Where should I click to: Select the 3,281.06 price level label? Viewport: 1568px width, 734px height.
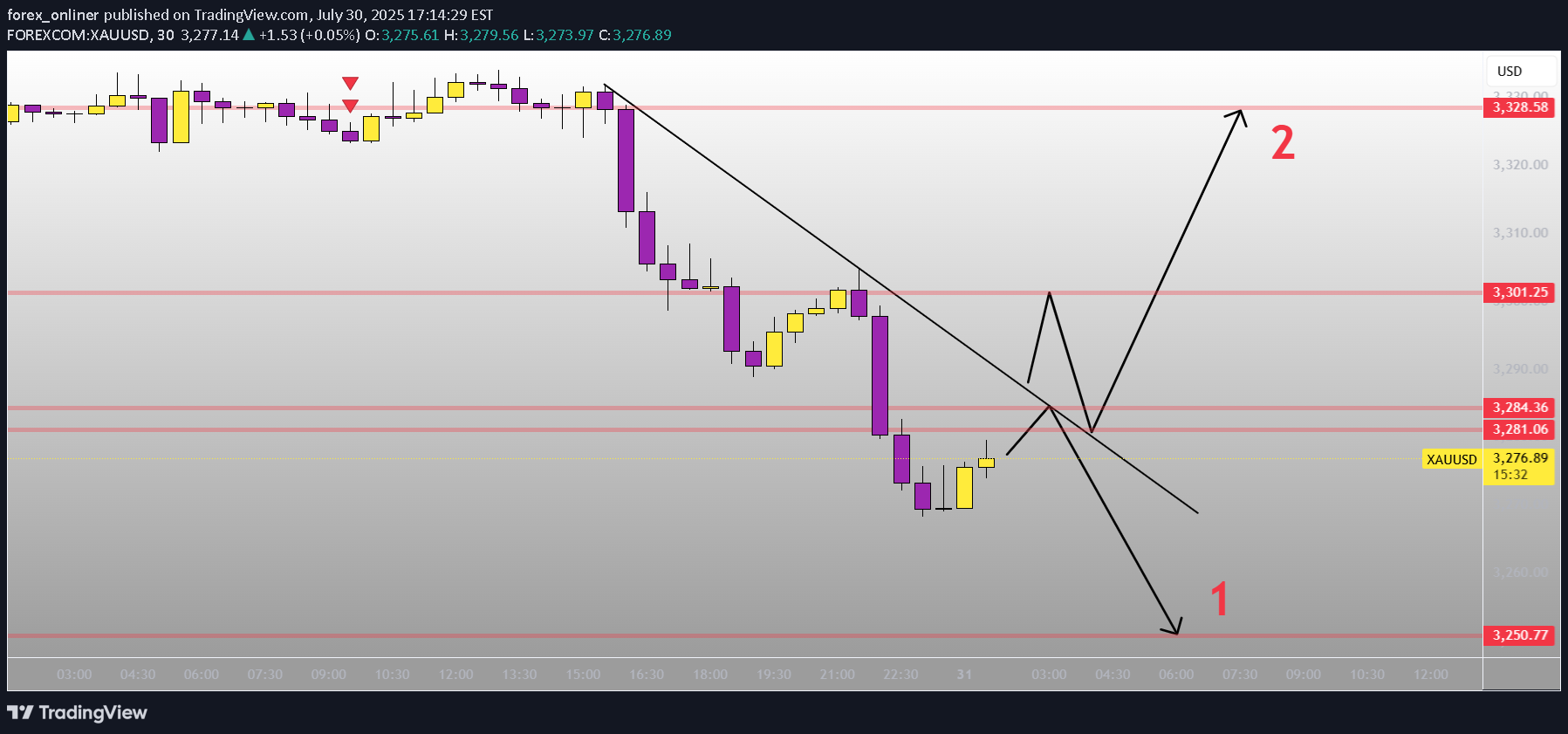(1519, 429)
